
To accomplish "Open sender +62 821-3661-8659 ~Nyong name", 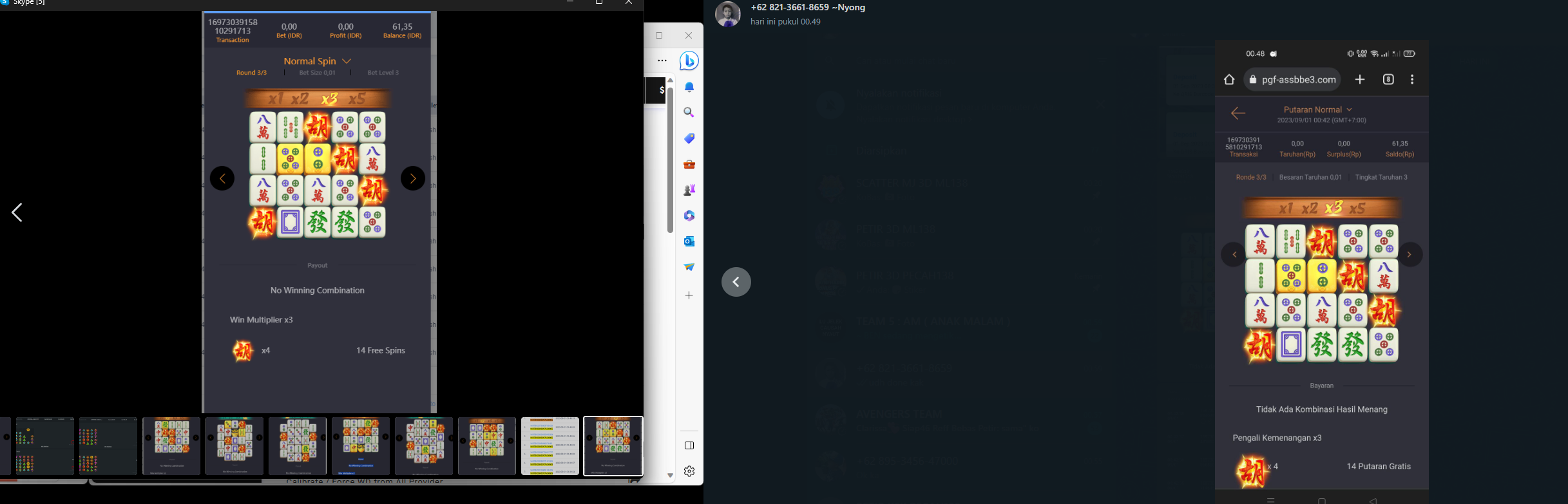I will click(x=808, y=8).
